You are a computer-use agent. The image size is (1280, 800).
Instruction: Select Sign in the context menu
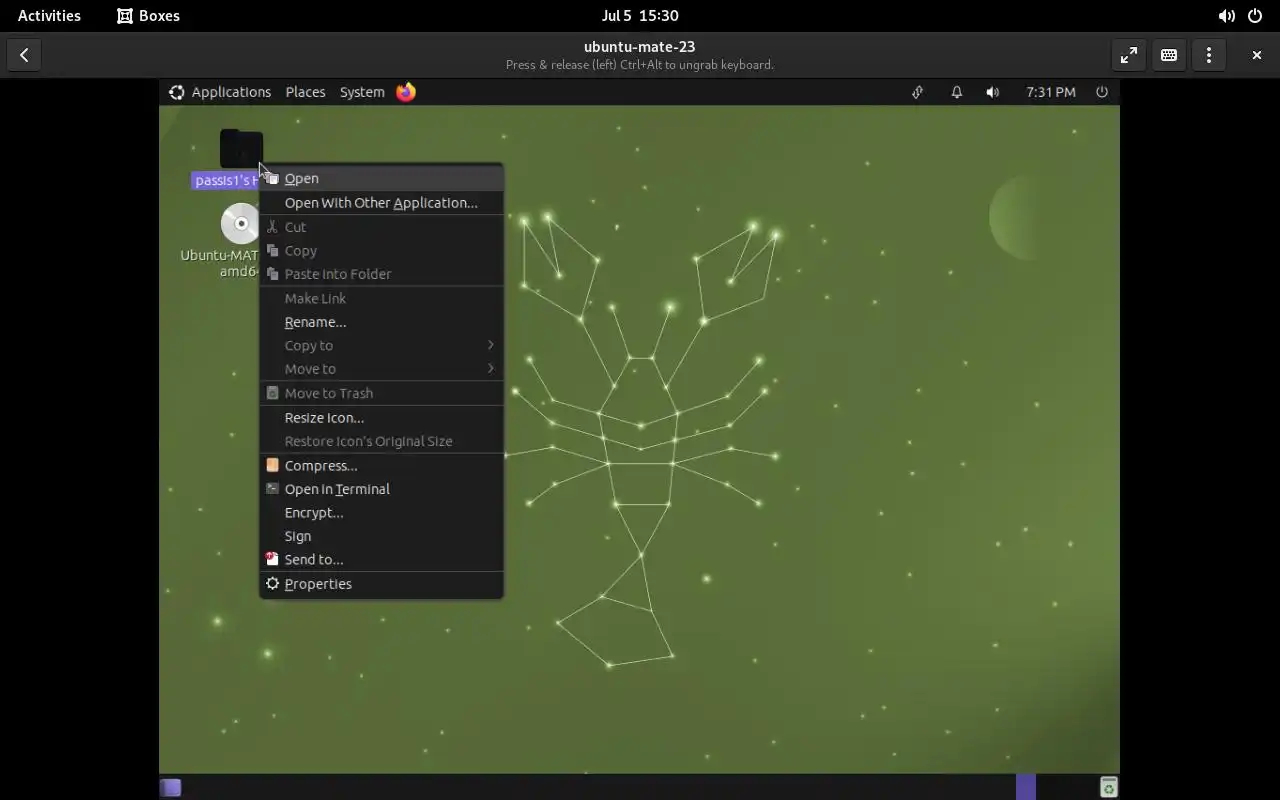[x=381, y=536]
